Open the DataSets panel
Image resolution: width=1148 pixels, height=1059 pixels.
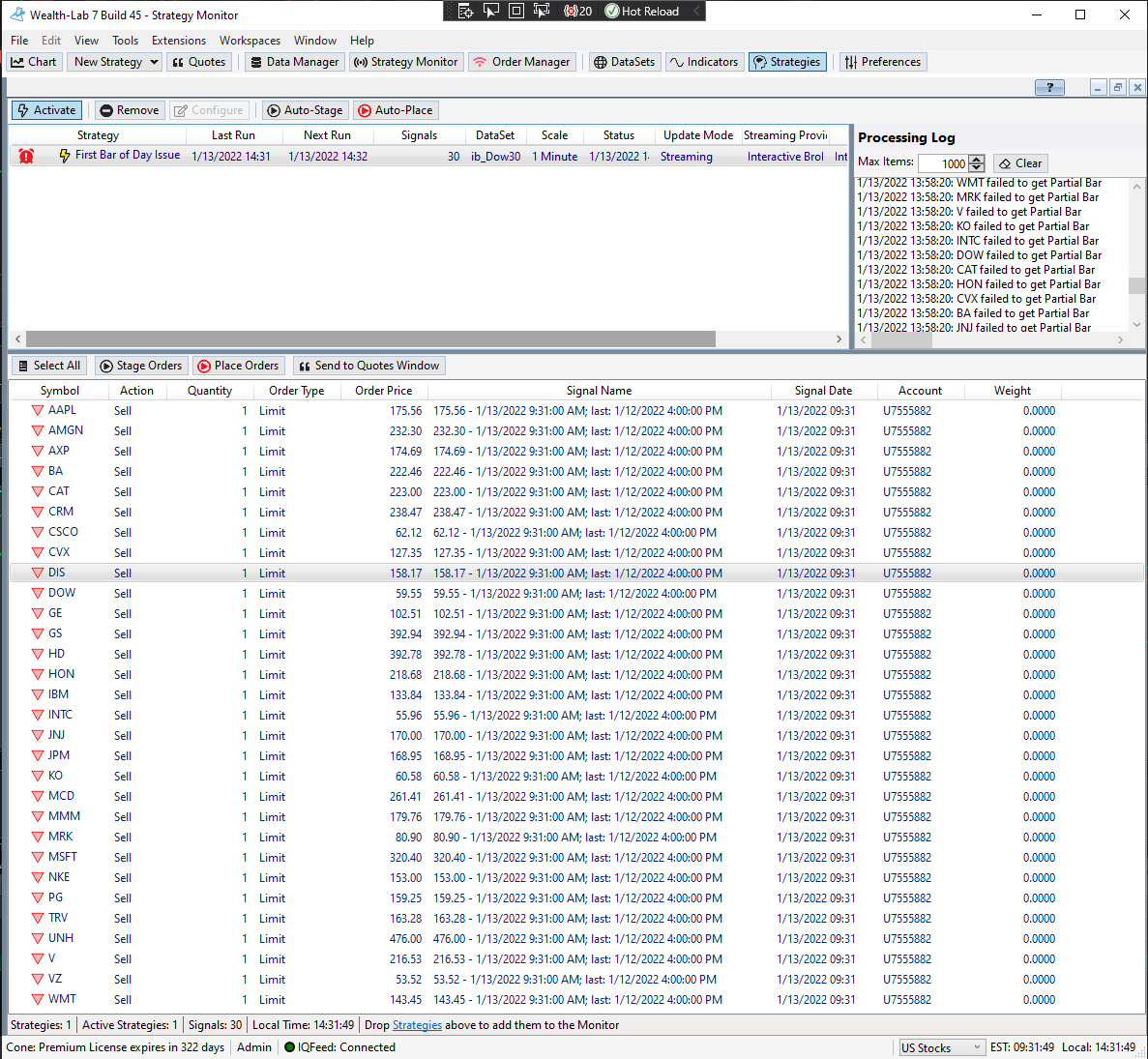(624, 62)
